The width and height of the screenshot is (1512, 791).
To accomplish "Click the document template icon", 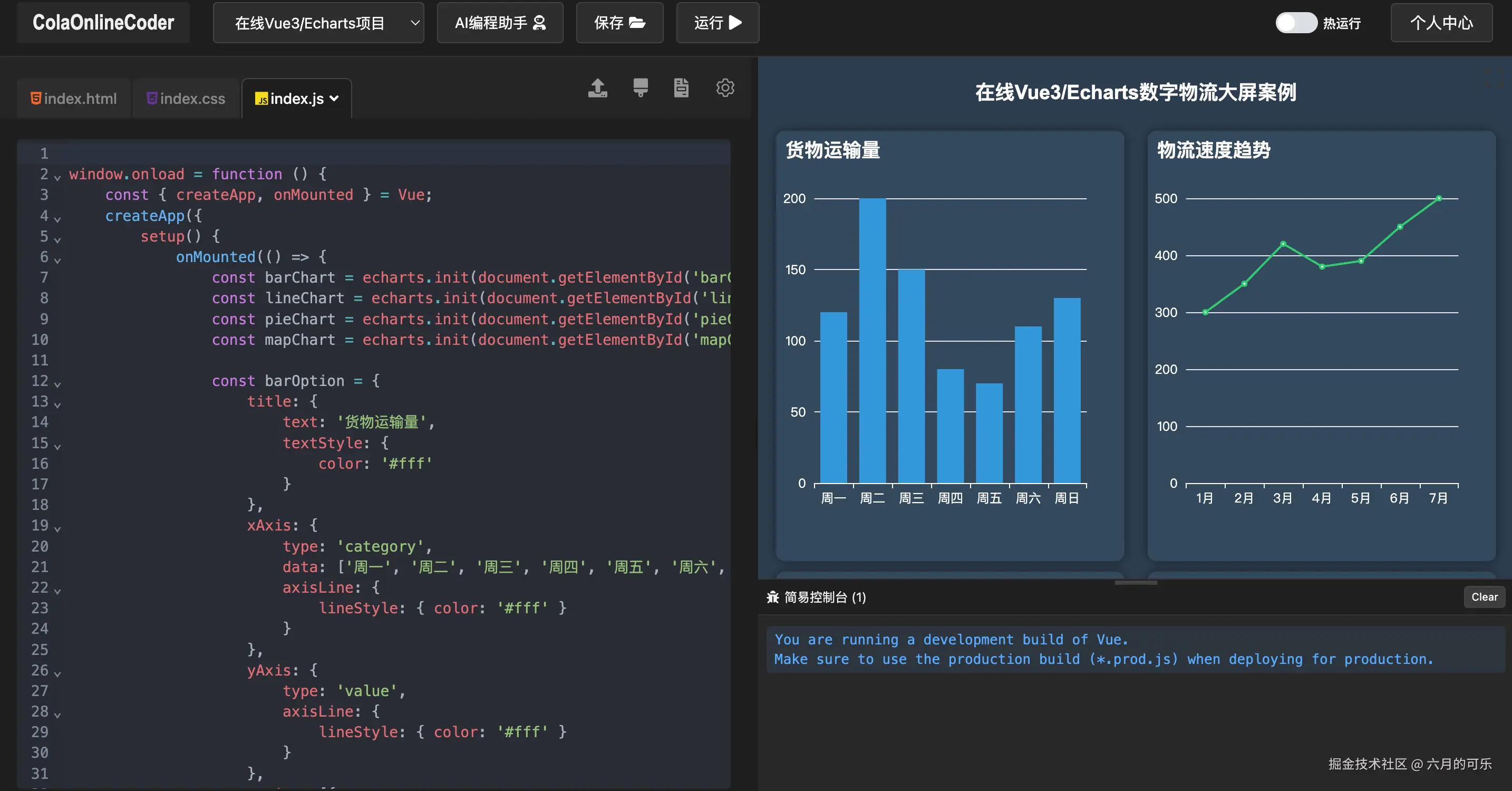I will pos(681,88).
